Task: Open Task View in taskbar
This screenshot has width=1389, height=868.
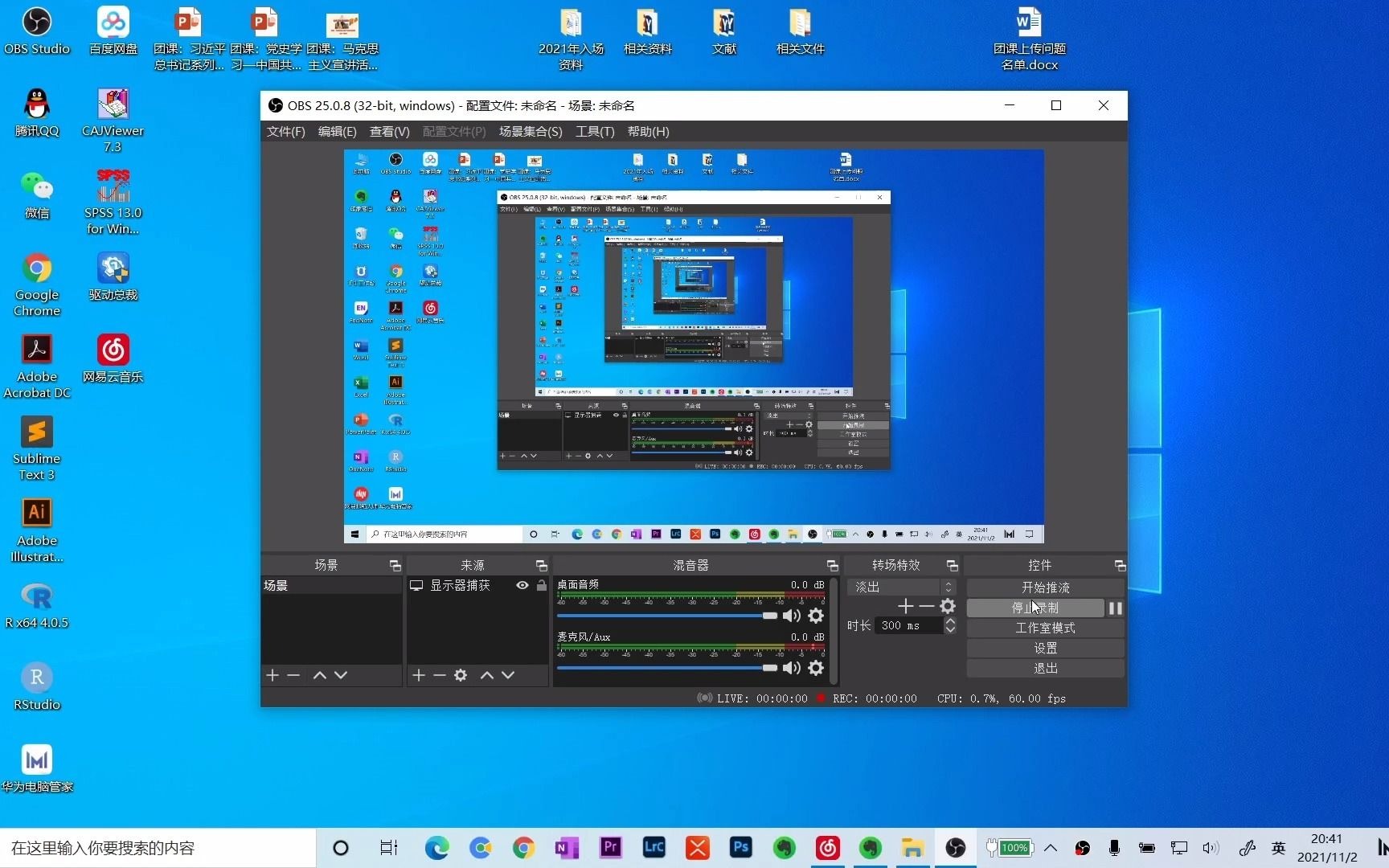Action: pos(388,848)
